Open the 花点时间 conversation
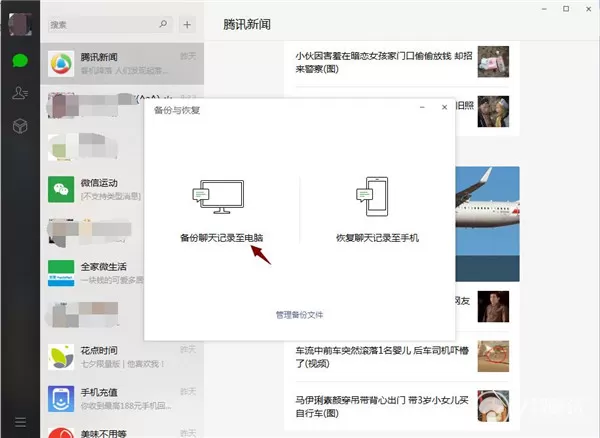Viewport: 600px width, 438px height. click(x=122, y=357)
